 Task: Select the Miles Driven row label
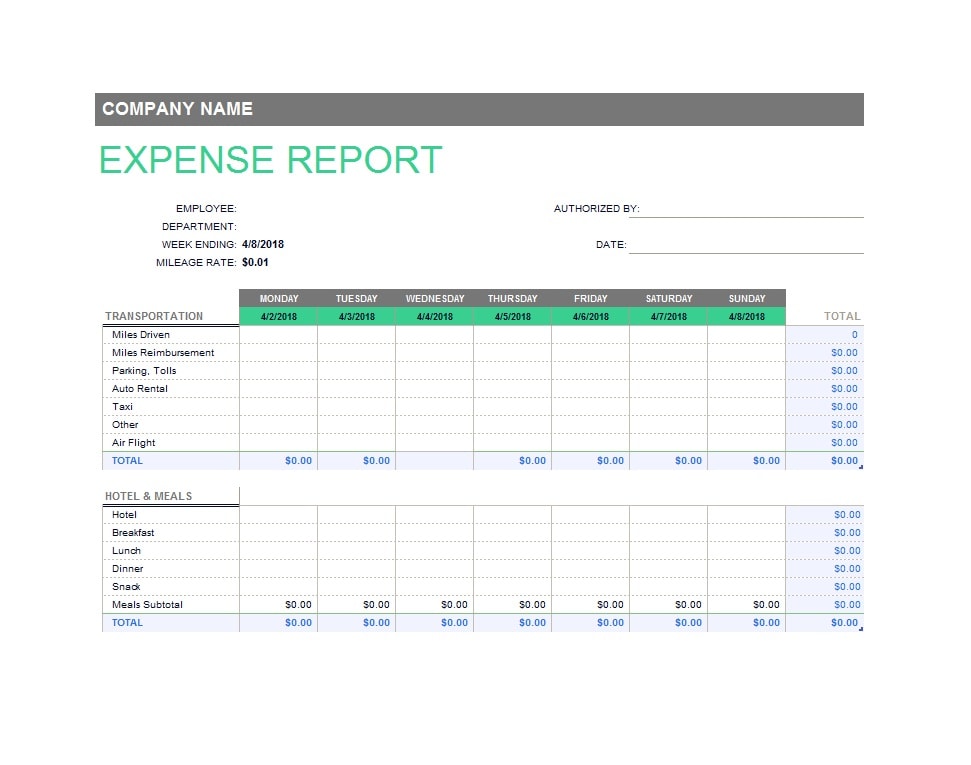[x=141, y=334]
